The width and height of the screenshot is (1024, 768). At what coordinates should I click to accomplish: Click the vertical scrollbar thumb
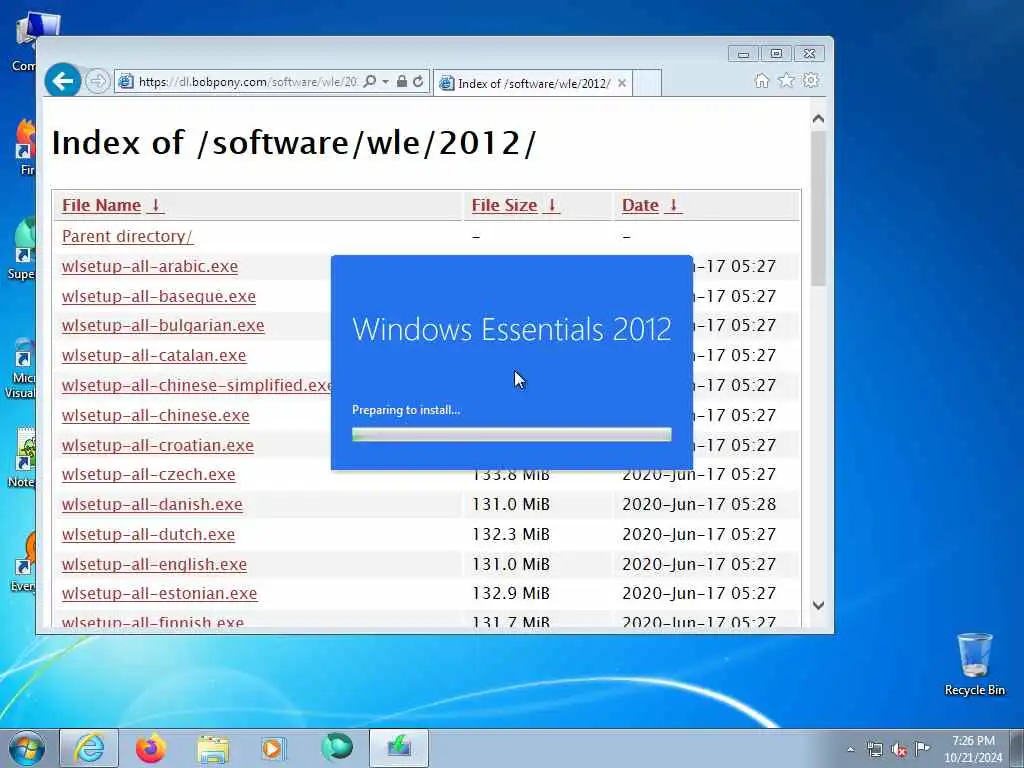[818, 208]
